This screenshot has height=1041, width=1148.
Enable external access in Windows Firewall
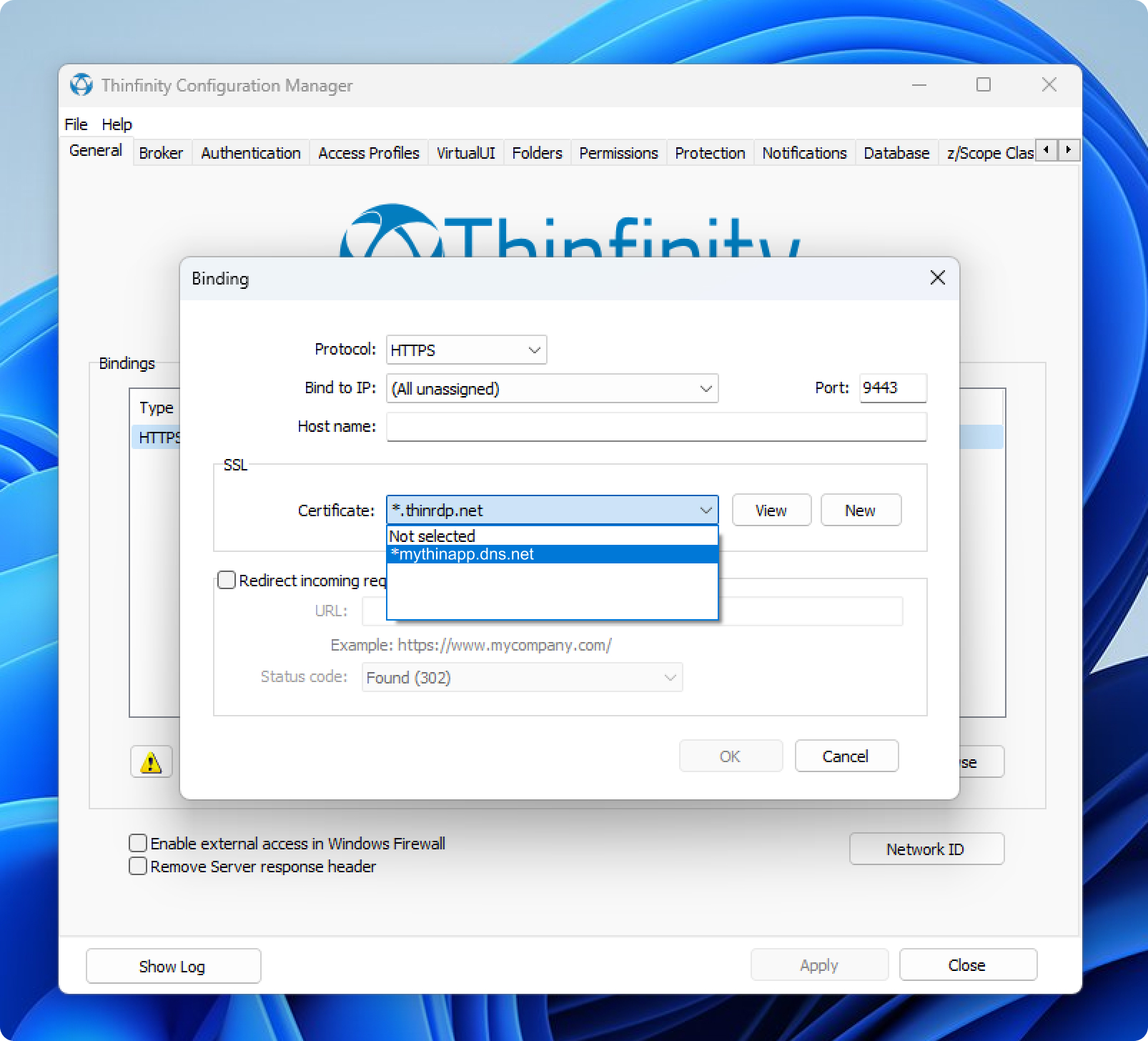(138, 843)
